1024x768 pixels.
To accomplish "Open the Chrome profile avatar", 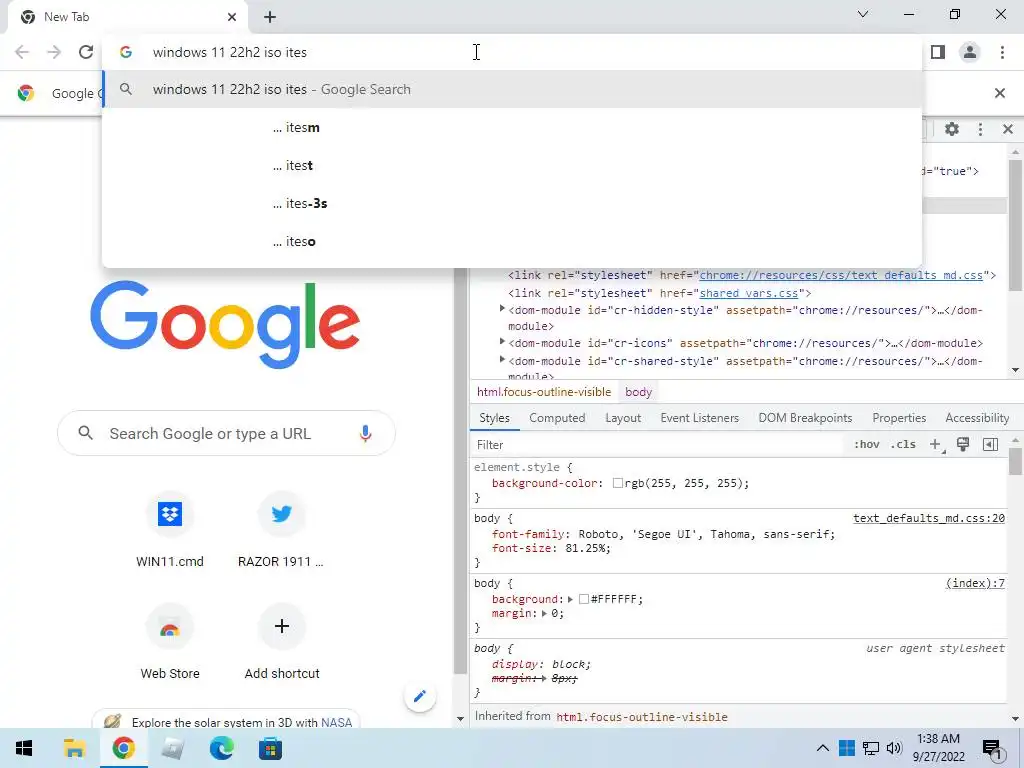I will 970,52.
